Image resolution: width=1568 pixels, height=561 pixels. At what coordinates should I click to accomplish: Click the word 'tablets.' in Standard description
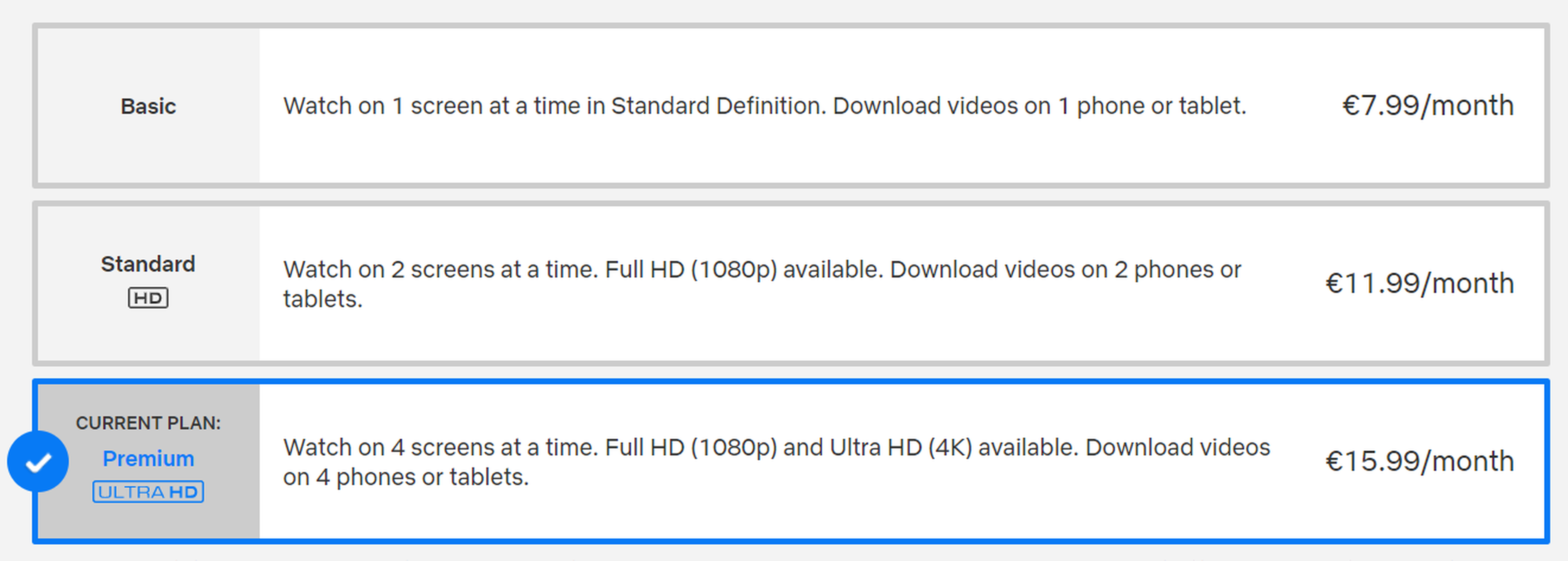point(323,299)
